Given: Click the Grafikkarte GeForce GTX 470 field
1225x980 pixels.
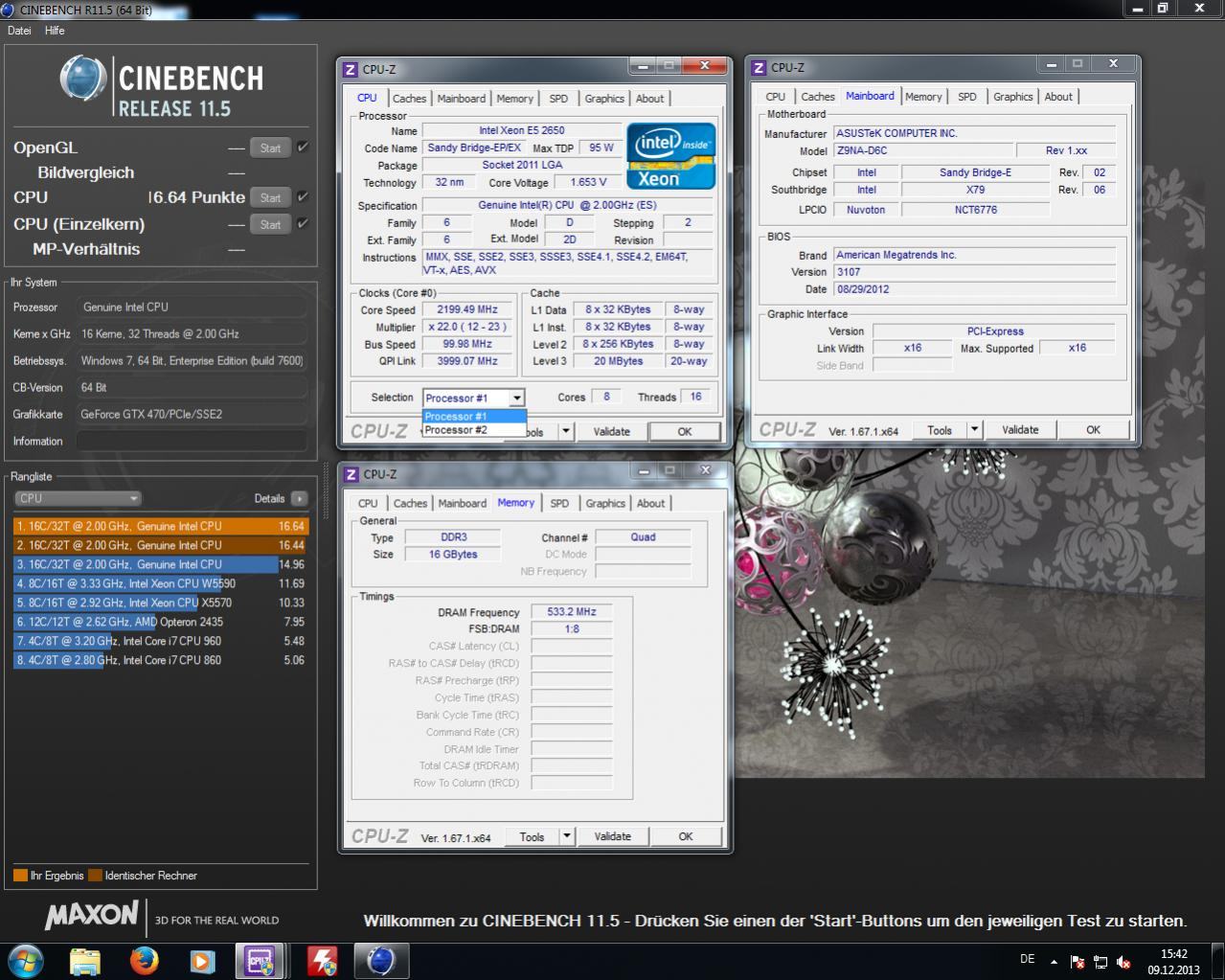Looking at the screenshot, I should tap(192, 415).
